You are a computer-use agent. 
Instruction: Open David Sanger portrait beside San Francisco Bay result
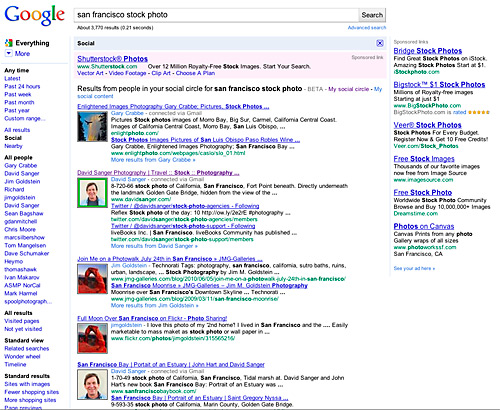92,385
